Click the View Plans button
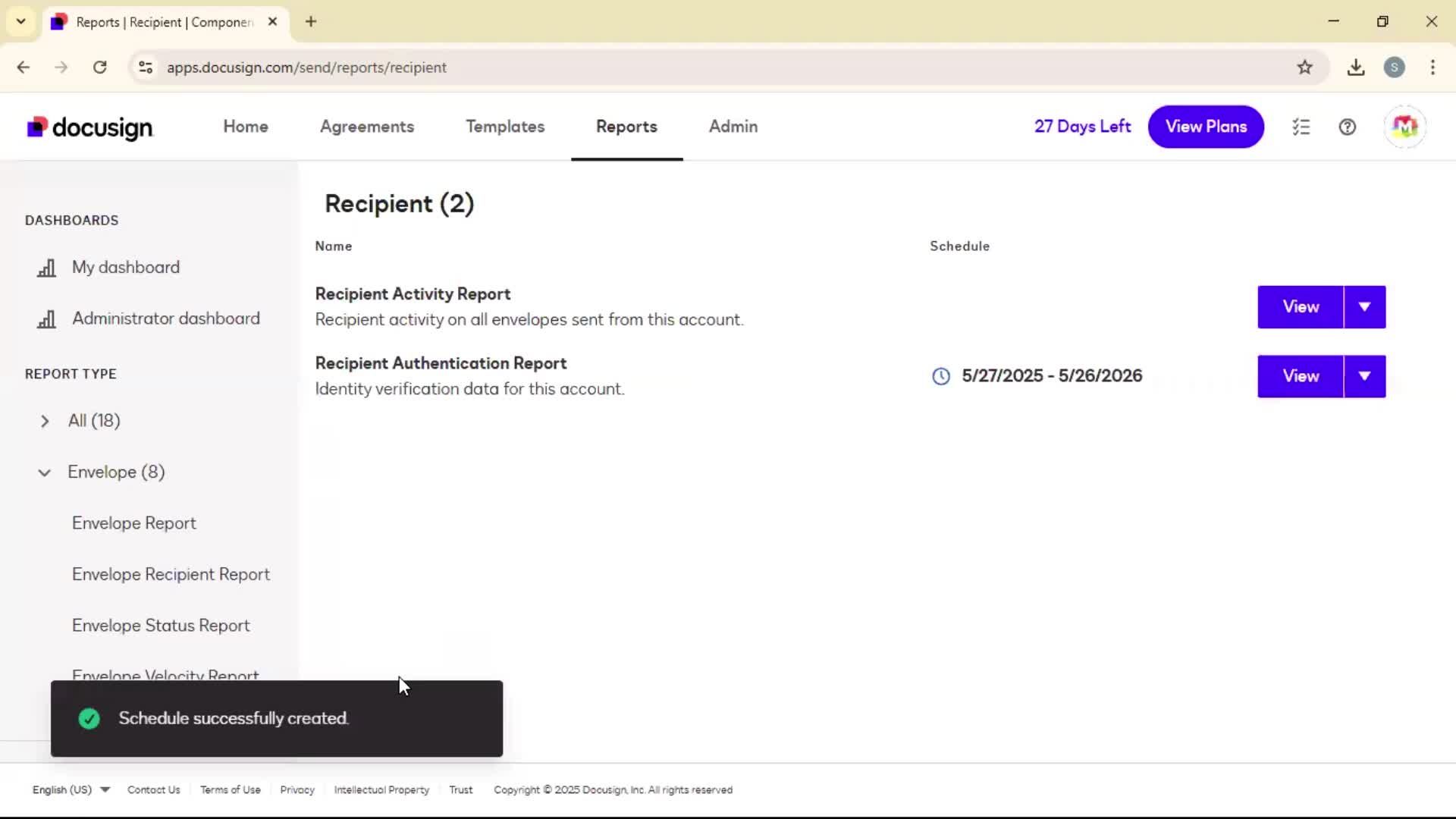The image size is (1456, 819). click(x=1206, y=127)
